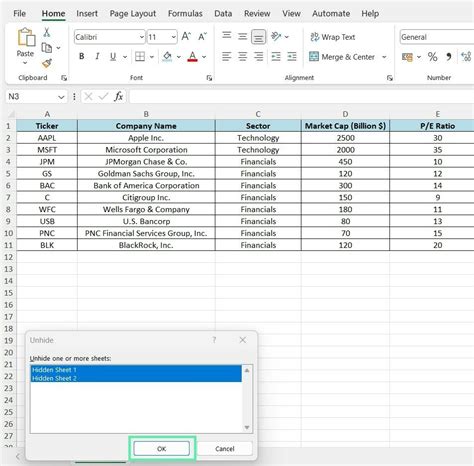This screenshot has width=474, height=466.
Task: Click list scrollbar down arrow
Action: [247, 427]
